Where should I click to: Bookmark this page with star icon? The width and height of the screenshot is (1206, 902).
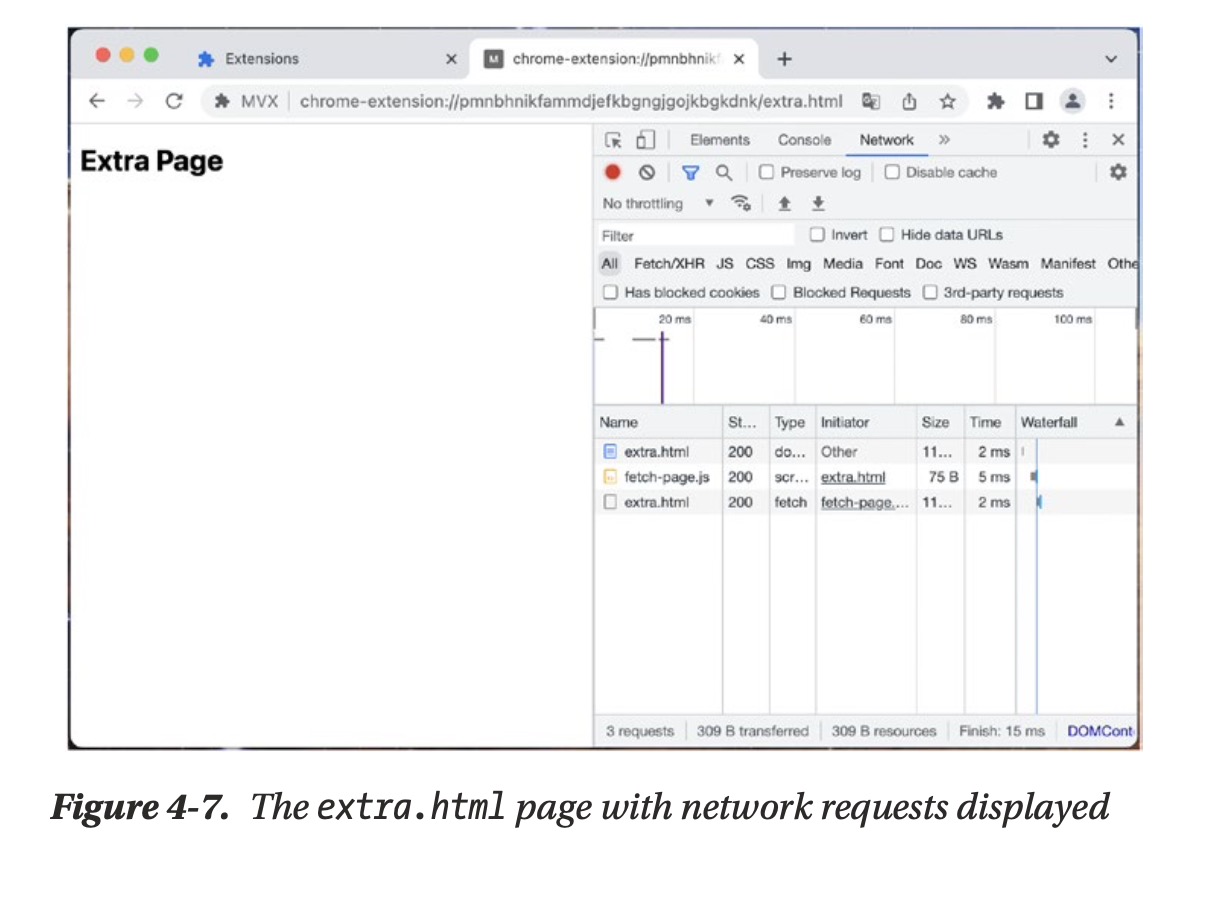click(947, 101)
